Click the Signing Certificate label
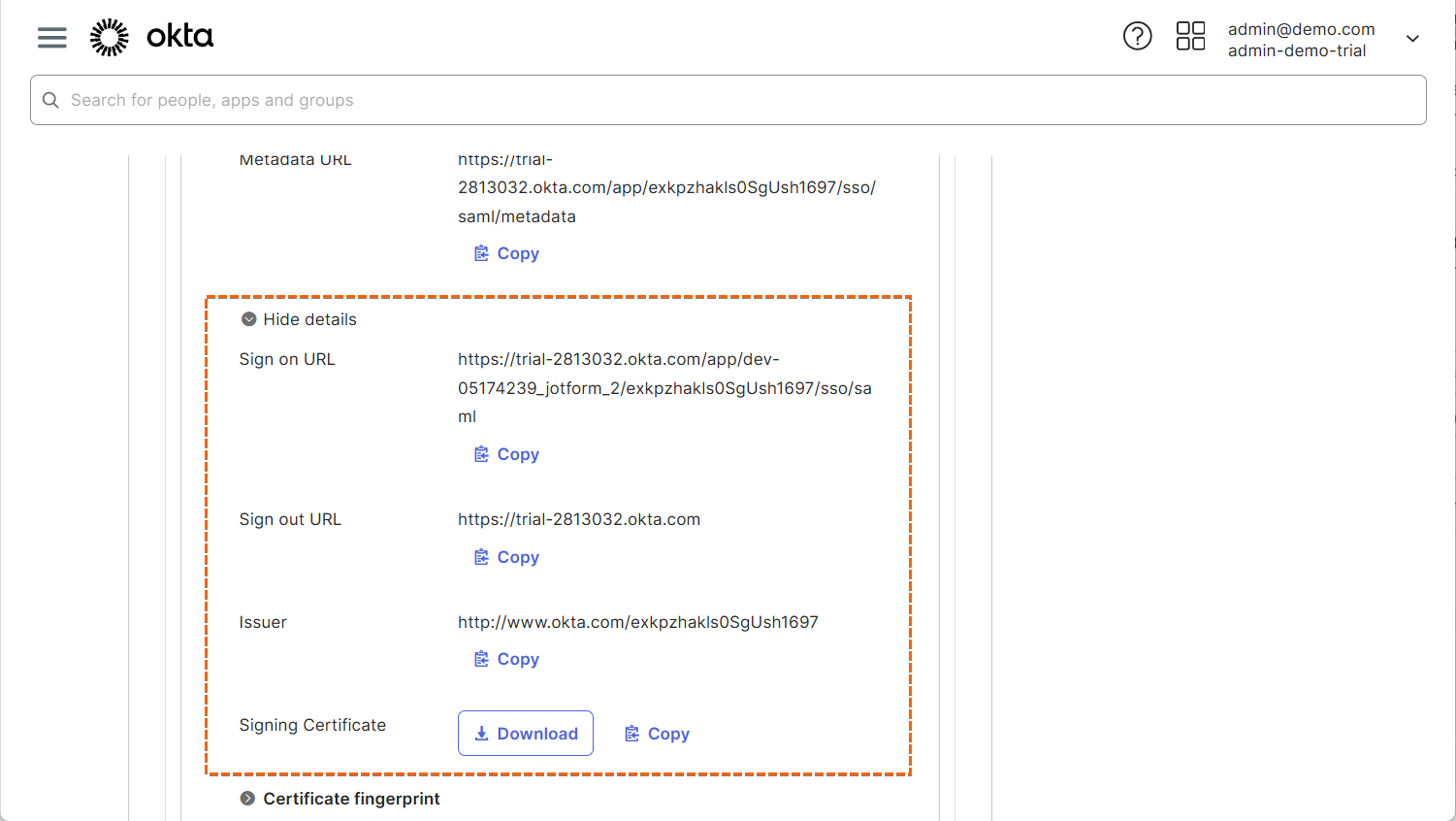The image size is (1456, 821). [x=312, y=725]
